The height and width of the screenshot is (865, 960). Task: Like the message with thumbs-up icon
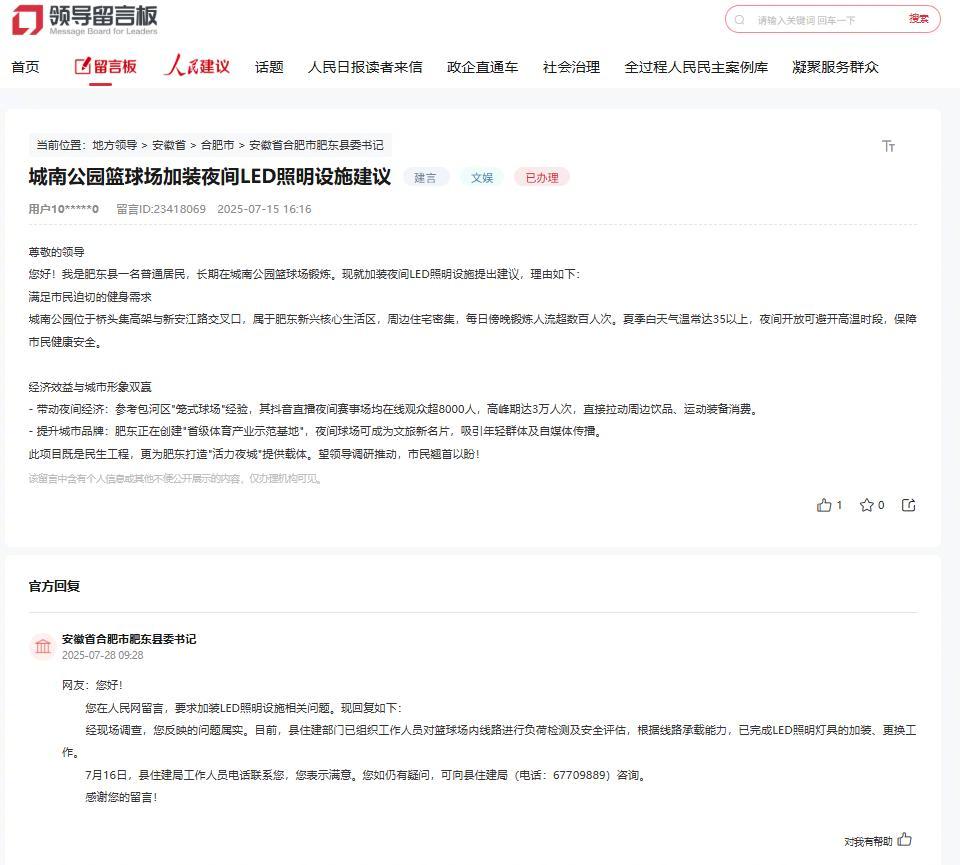(x=824, y=505)
